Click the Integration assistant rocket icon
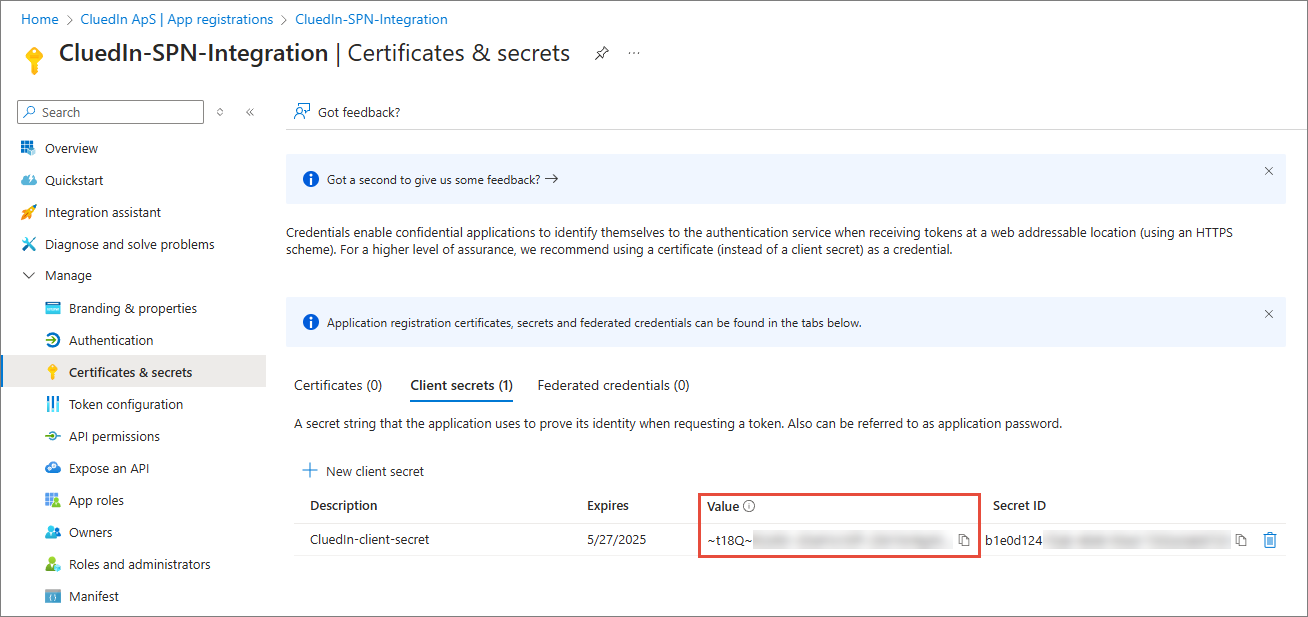The height and width of the screenshot is (617, 1308). click(28, 212)
